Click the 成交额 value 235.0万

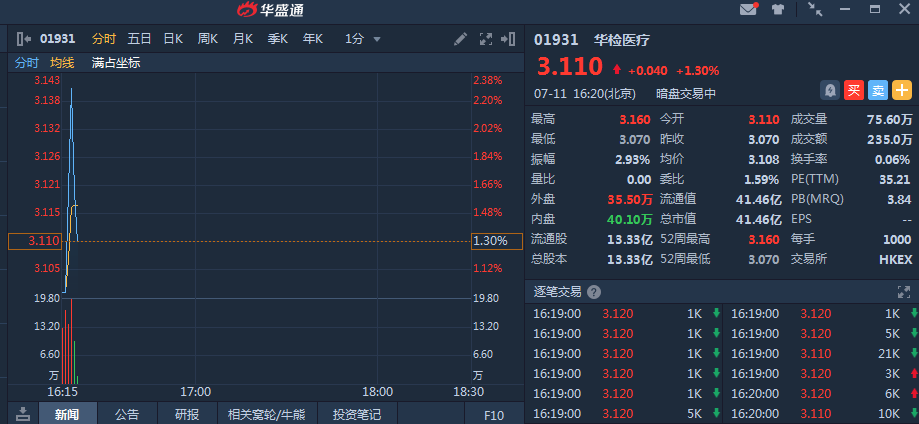(890, 140)
